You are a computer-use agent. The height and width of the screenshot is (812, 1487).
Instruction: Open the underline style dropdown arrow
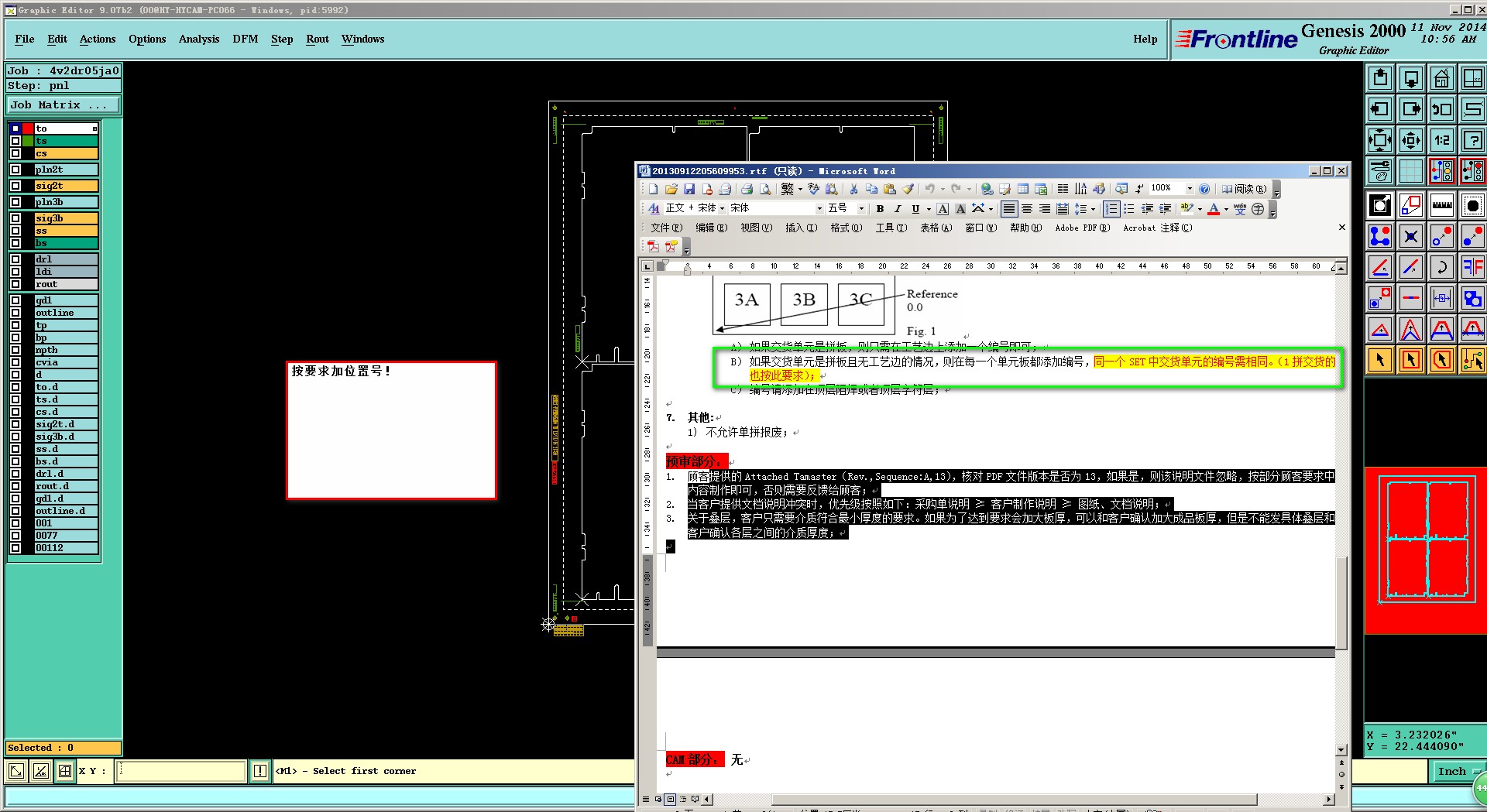929,209
